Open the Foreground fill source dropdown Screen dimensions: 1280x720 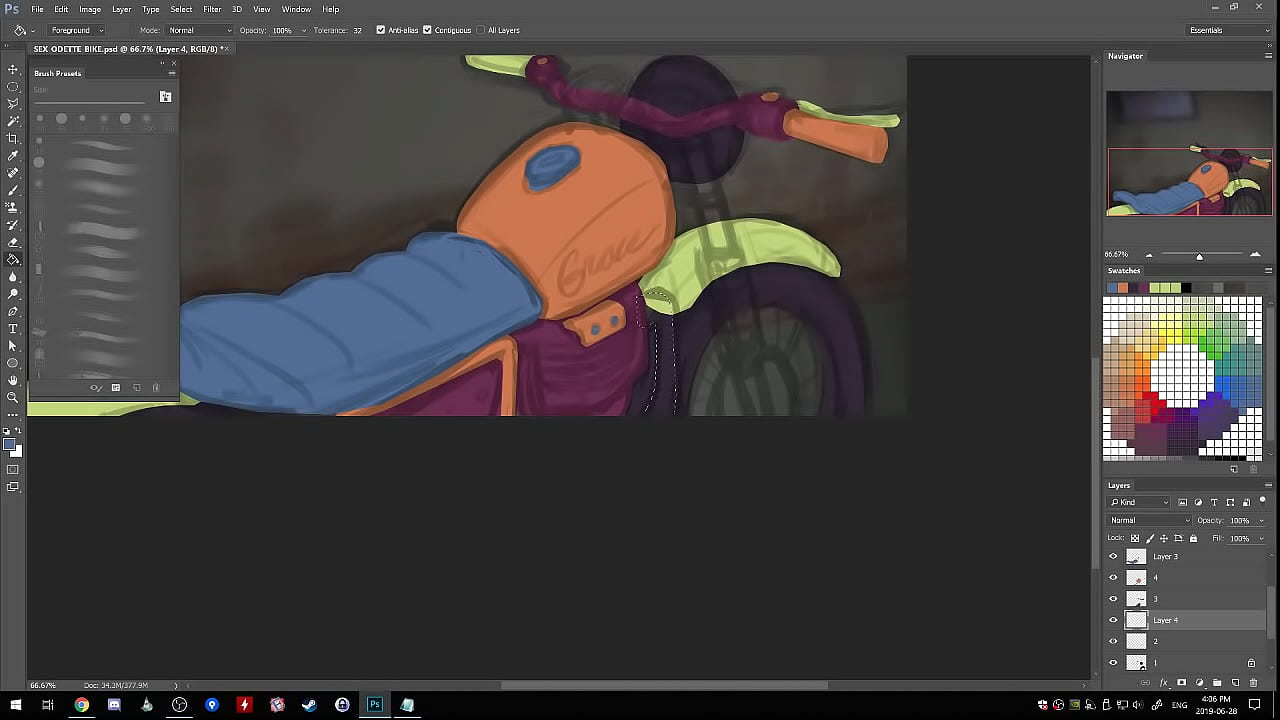[77, 30]
